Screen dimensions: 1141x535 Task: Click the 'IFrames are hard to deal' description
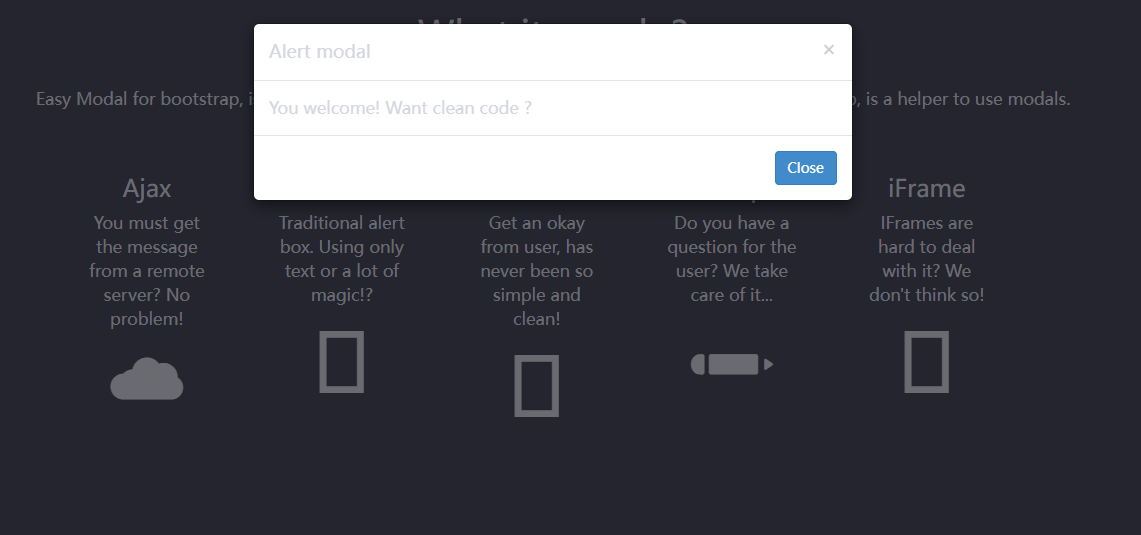pos(926,258)
